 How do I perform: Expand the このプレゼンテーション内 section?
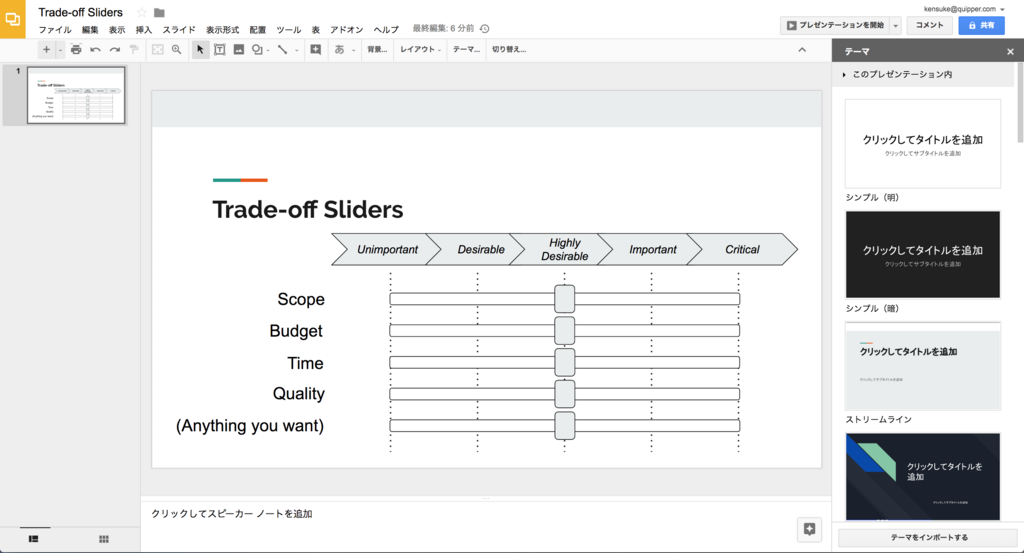tap(898, 74)
